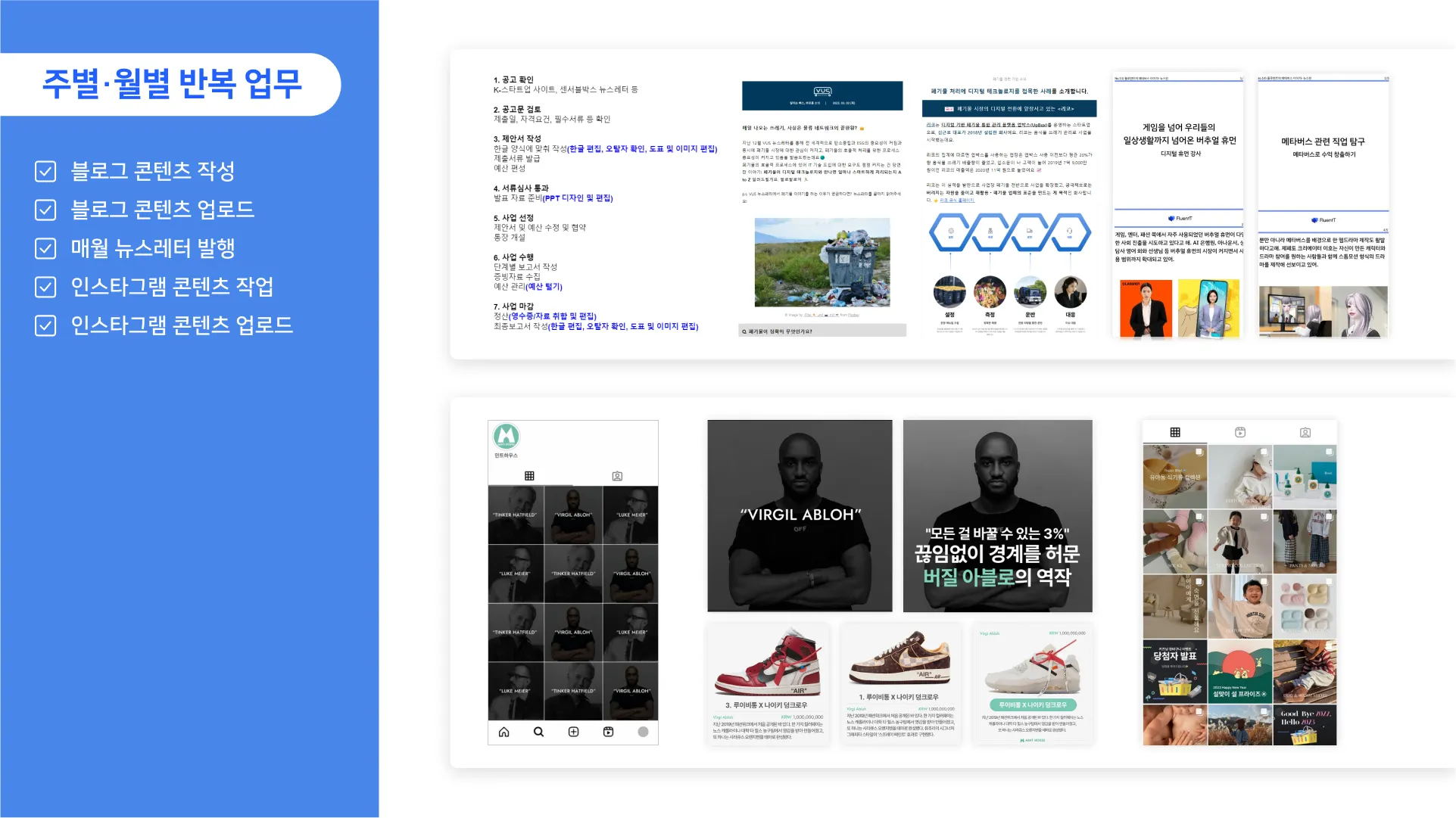Open the 당첨자 발표 post thumbnail
This screenshot has width=1456, height=818.
click(x=1174, y=671)
